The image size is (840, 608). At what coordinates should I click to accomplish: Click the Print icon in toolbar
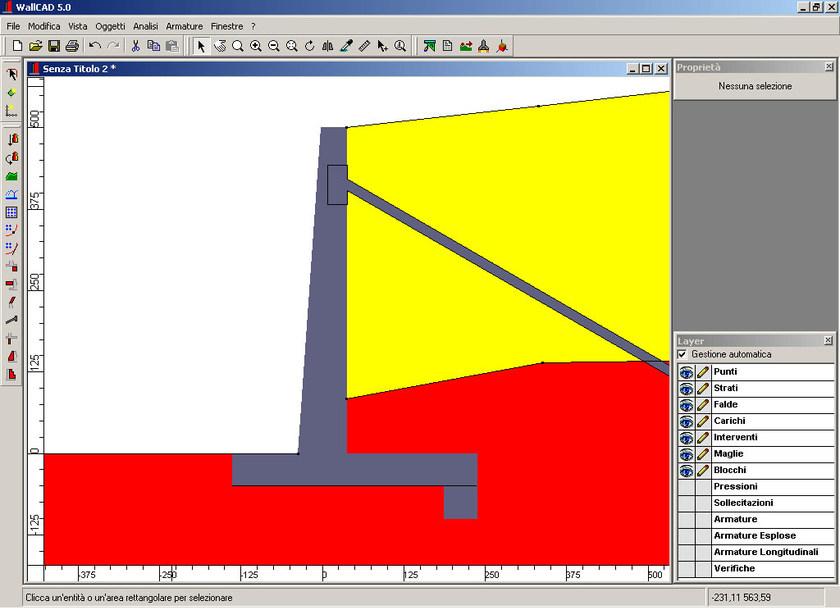click(x=72, y=46)
